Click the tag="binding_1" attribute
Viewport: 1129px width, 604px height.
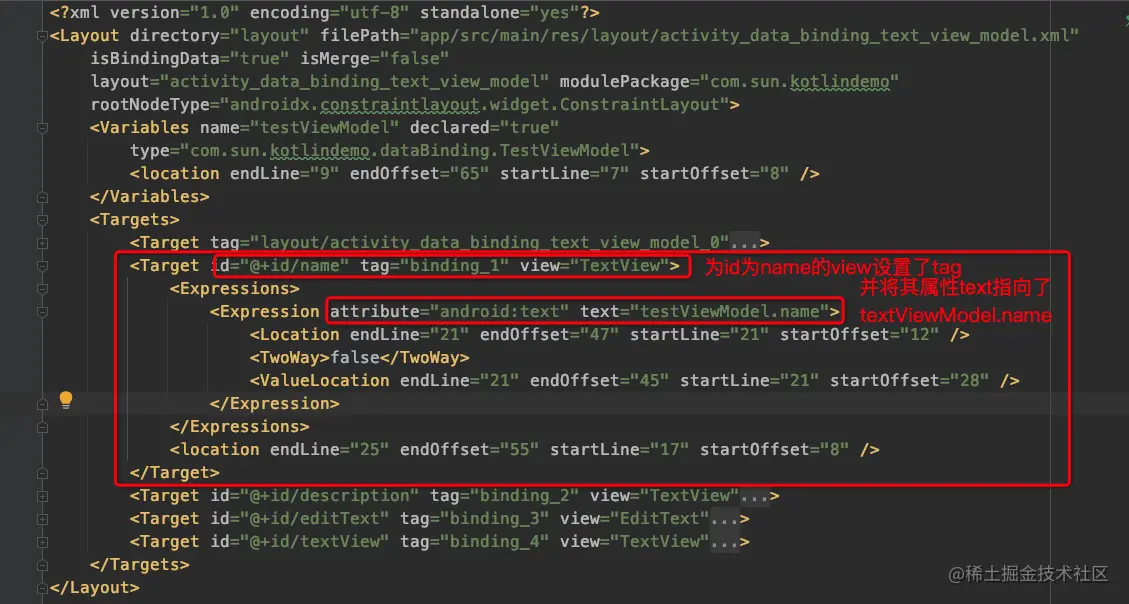tap(435, 266)
